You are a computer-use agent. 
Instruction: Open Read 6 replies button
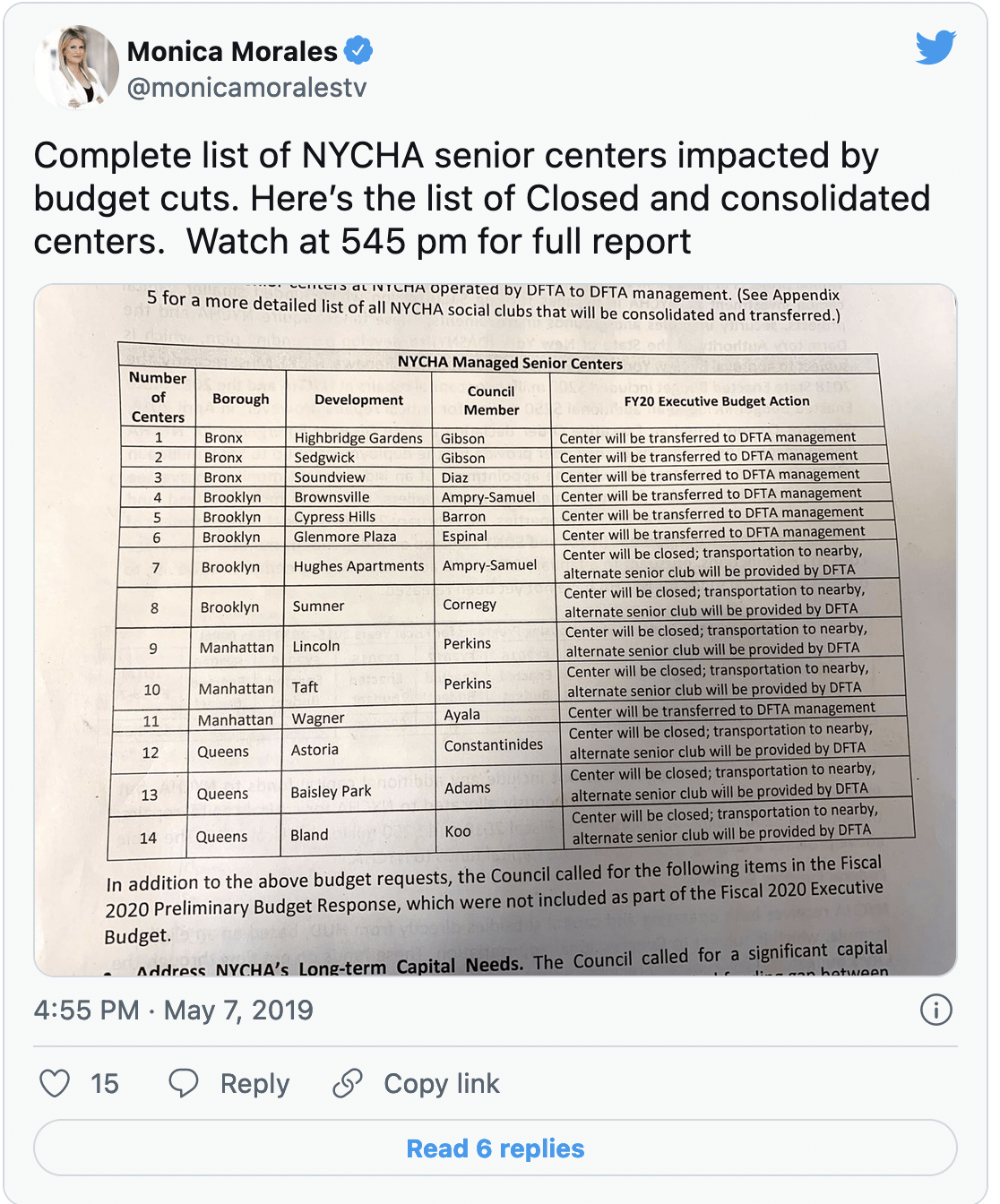[496, 1148]
